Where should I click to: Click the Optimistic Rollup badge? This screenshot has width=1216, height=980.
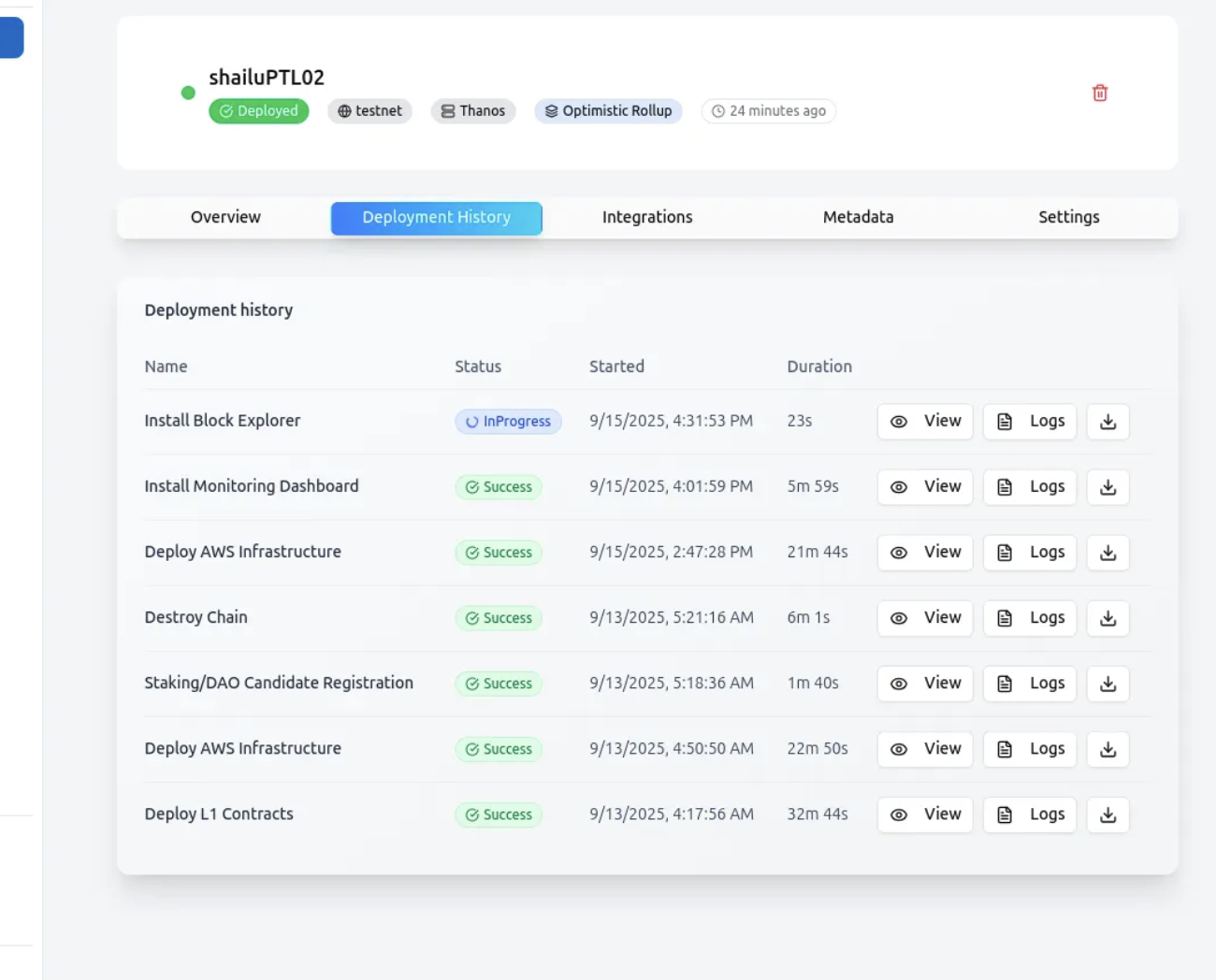point(608,111)
